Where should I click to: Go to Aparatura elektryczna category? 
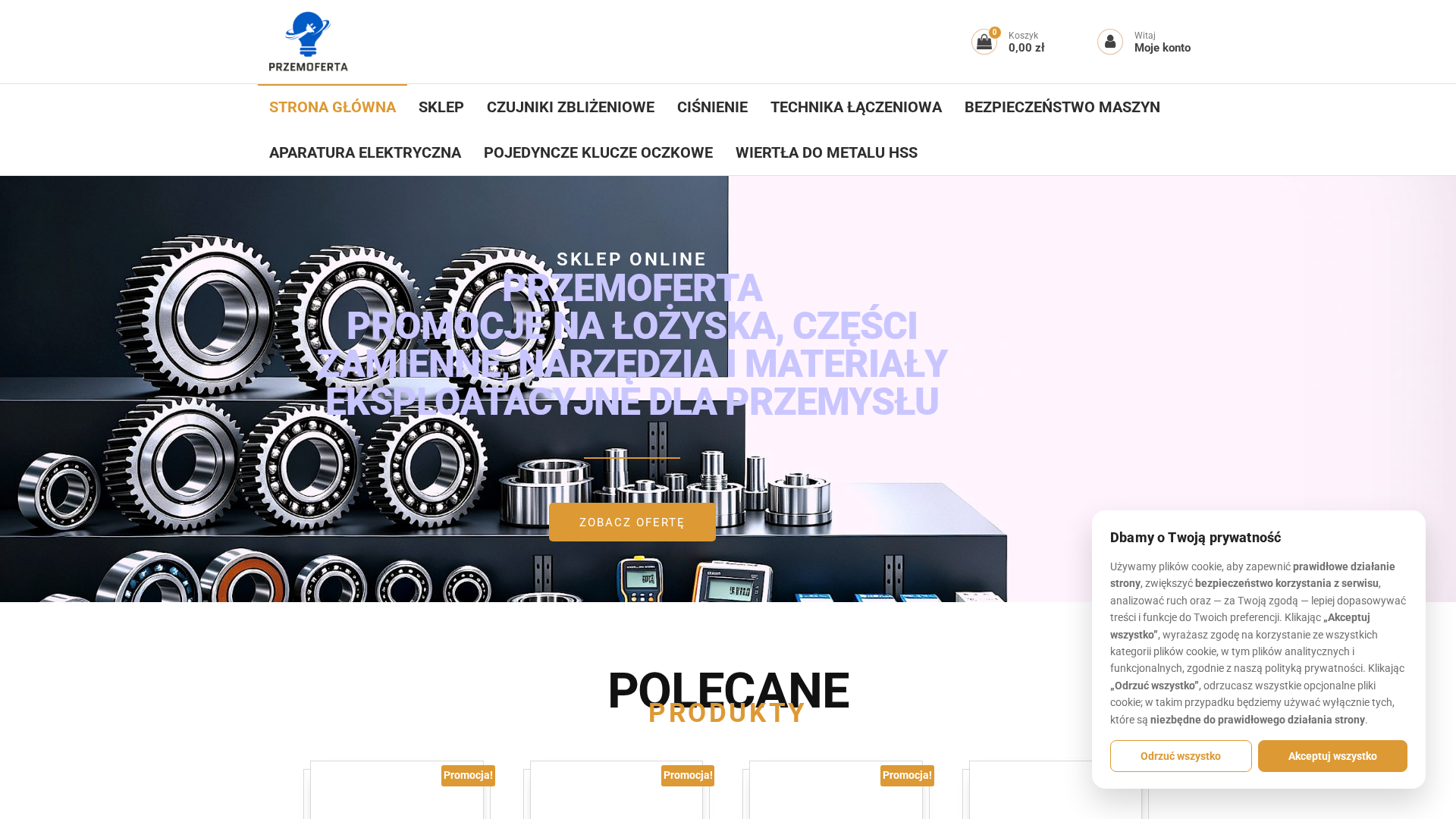pos(365,152)
